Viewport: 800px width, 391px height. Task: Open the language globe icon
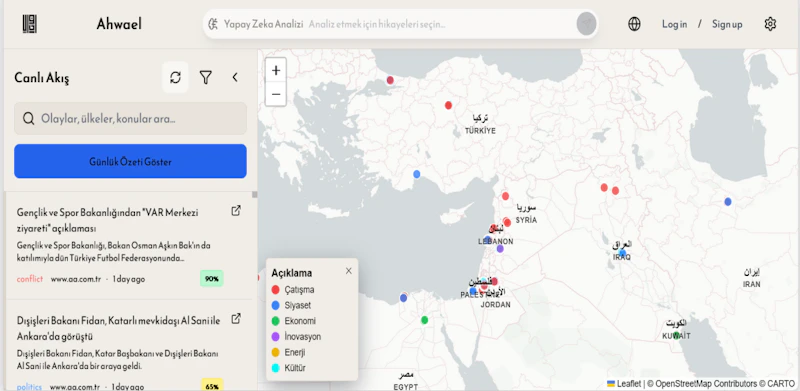point(634,24)
